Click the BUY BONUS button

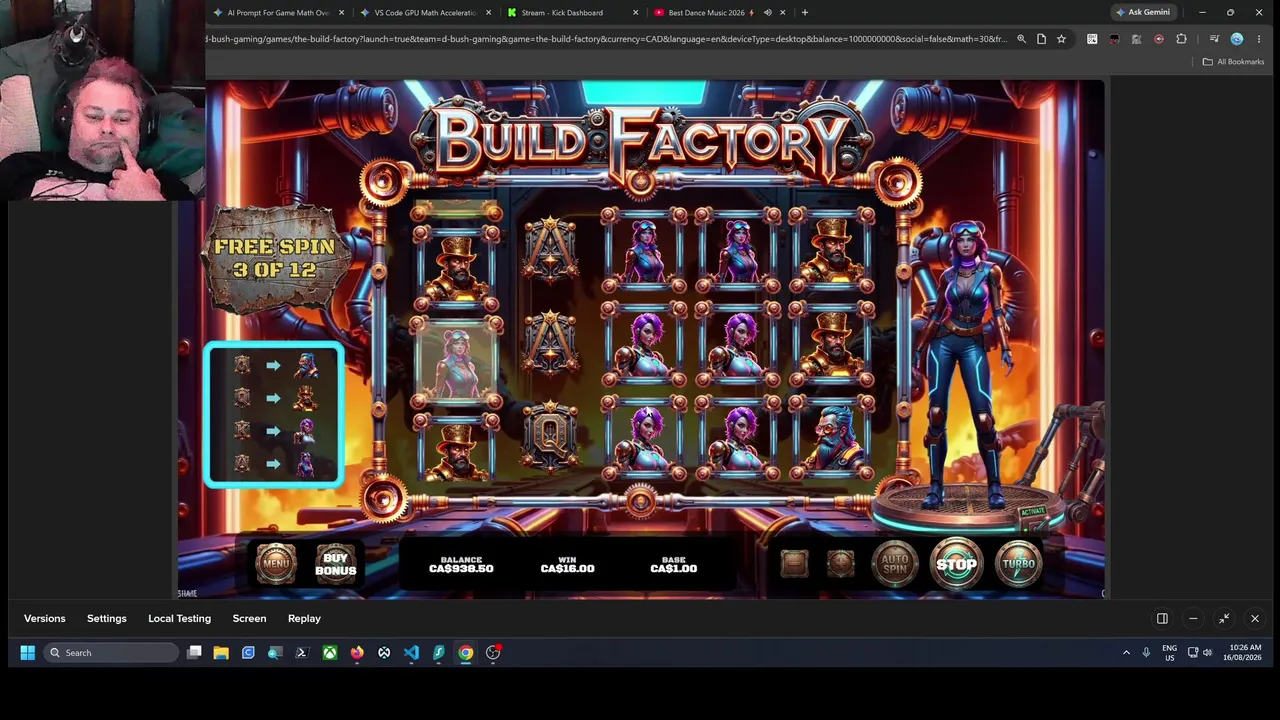[x=336, y=564]
